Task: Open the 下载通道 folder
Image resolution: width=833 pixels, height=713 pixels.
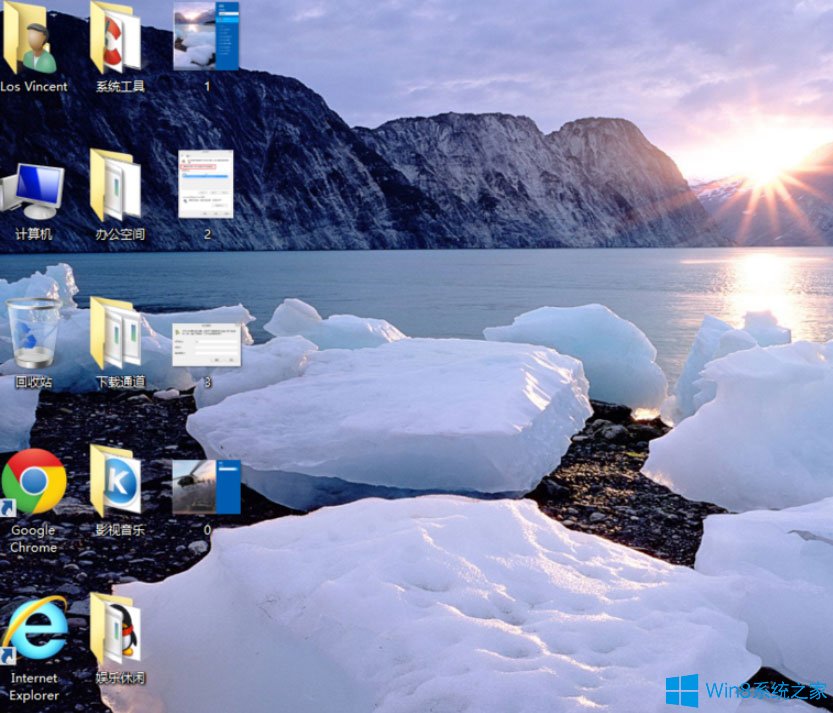Action: click(115, 333)
